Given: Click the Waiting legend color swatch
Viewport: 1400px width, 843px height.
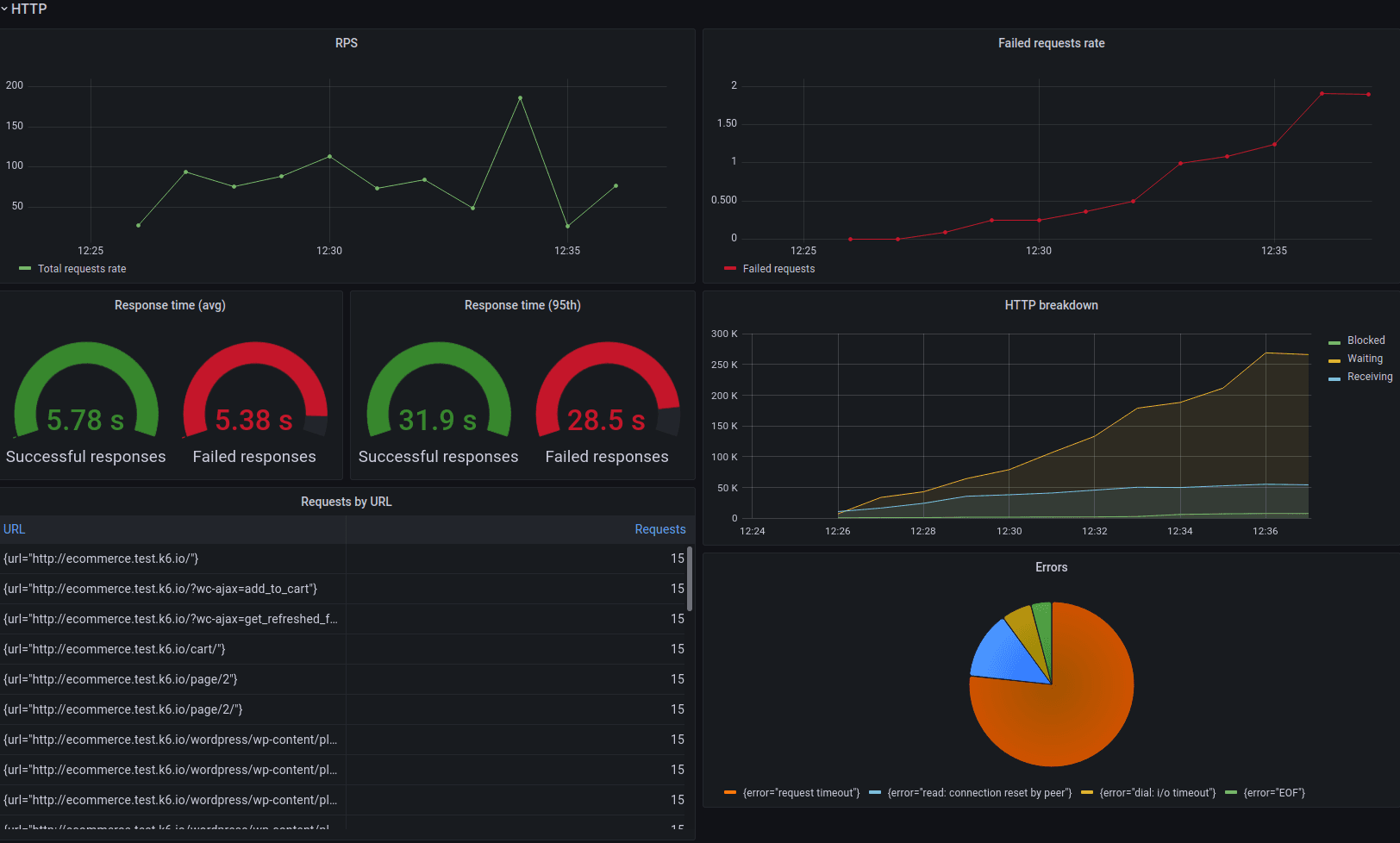Looking at the screenshot, I should [x=1334, y=359].
